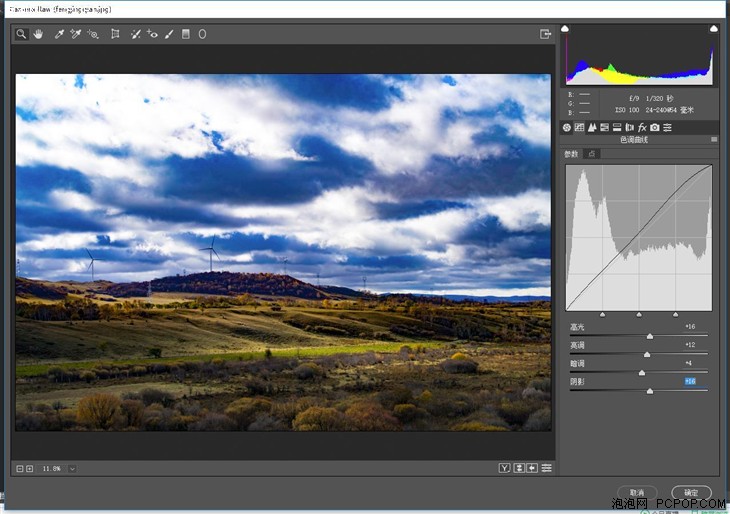Choose the Red Eye Removal tool
This screenshot has width=730, height=514.
click(152, 34)
